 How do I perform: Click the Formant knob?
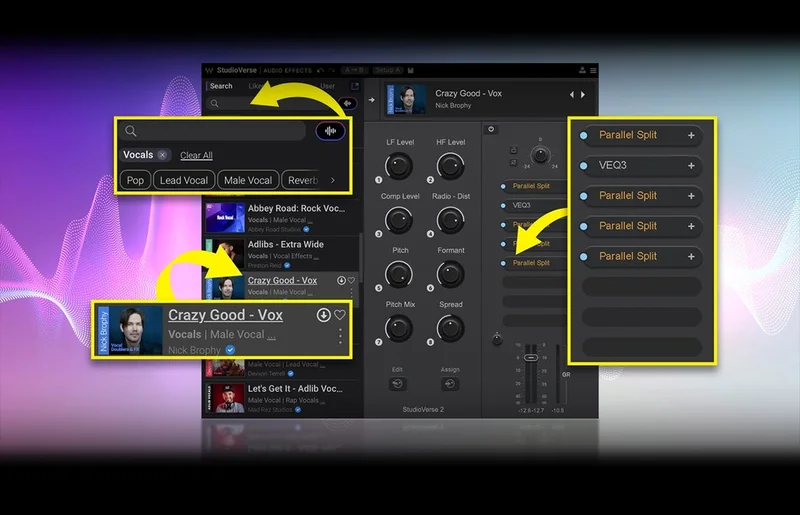[x=451, y=274]
